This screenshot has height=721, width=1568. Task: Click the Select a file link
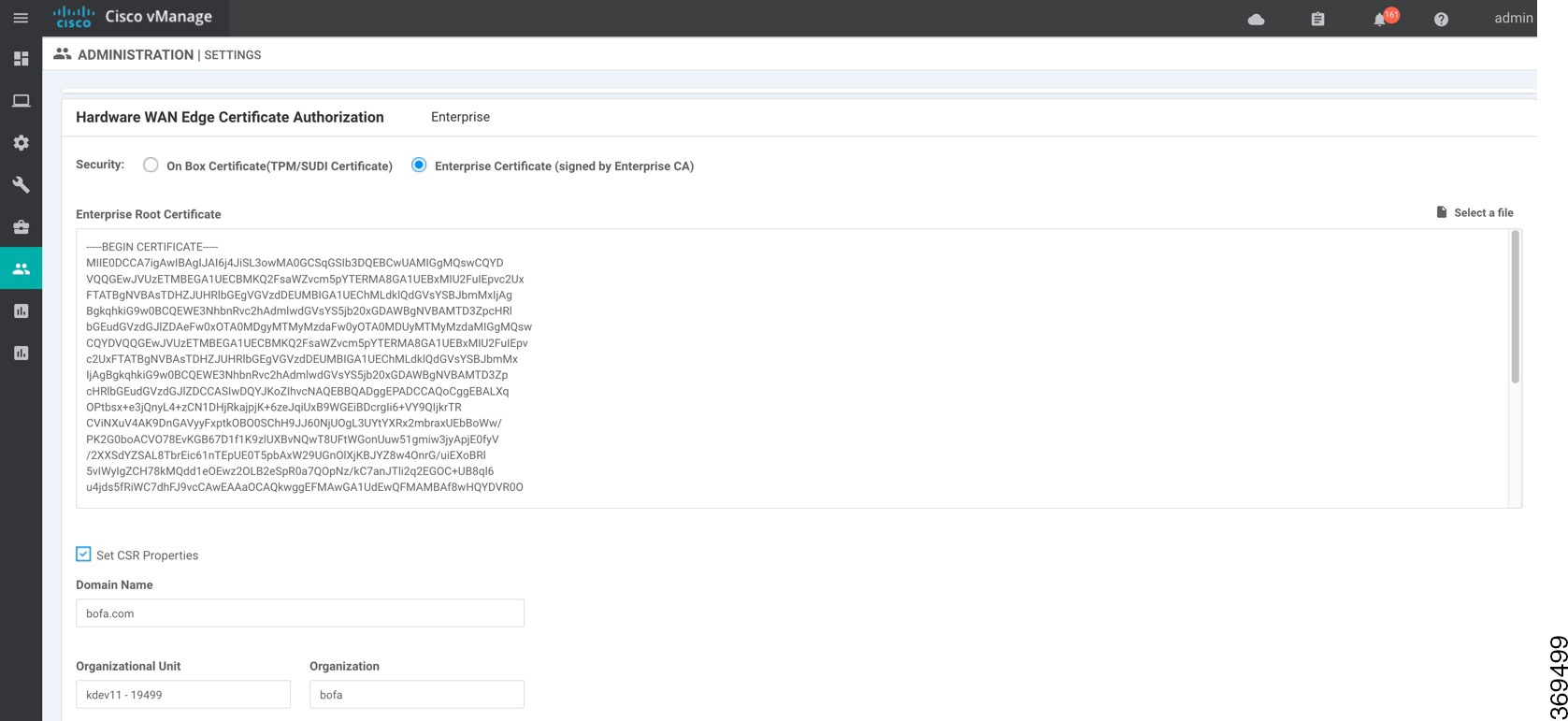click(x=1483, y=212)
